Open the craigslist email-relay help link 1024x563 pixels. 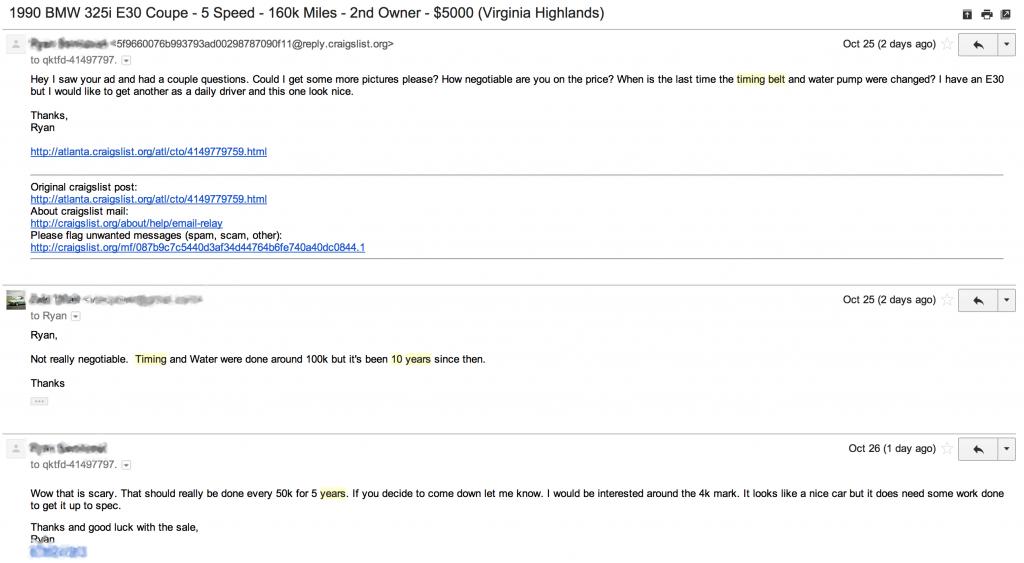pos(126,223)
